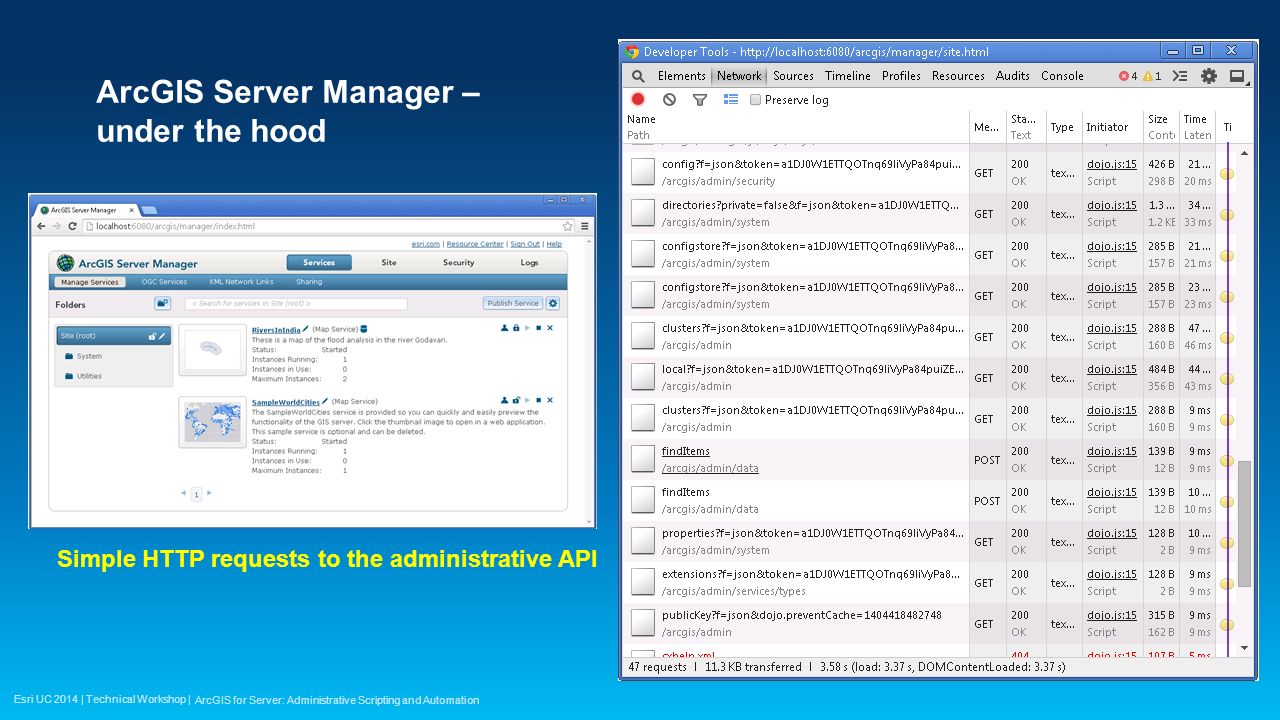Open the Logs tab in Server Manager
This screenshot has height=720, width=1280.
(x=529, y=263)
